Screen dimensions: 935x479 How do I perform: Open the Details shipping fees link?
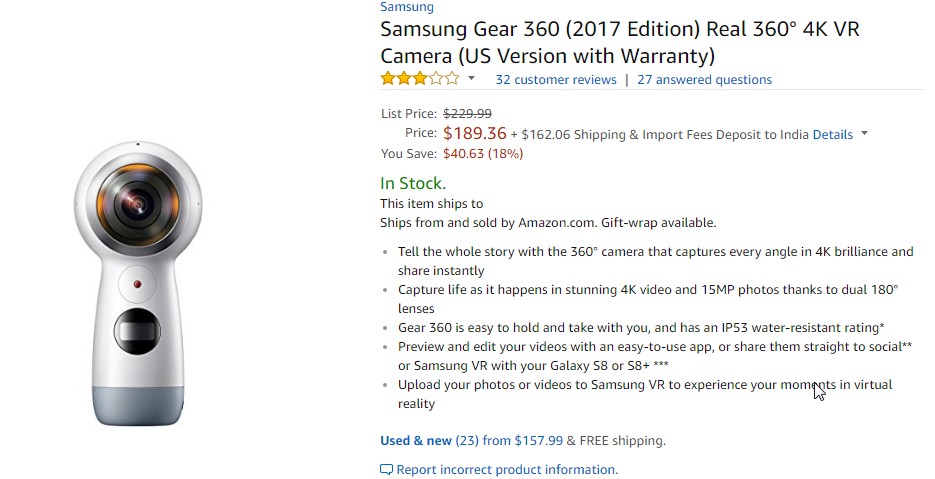(832, 135)
